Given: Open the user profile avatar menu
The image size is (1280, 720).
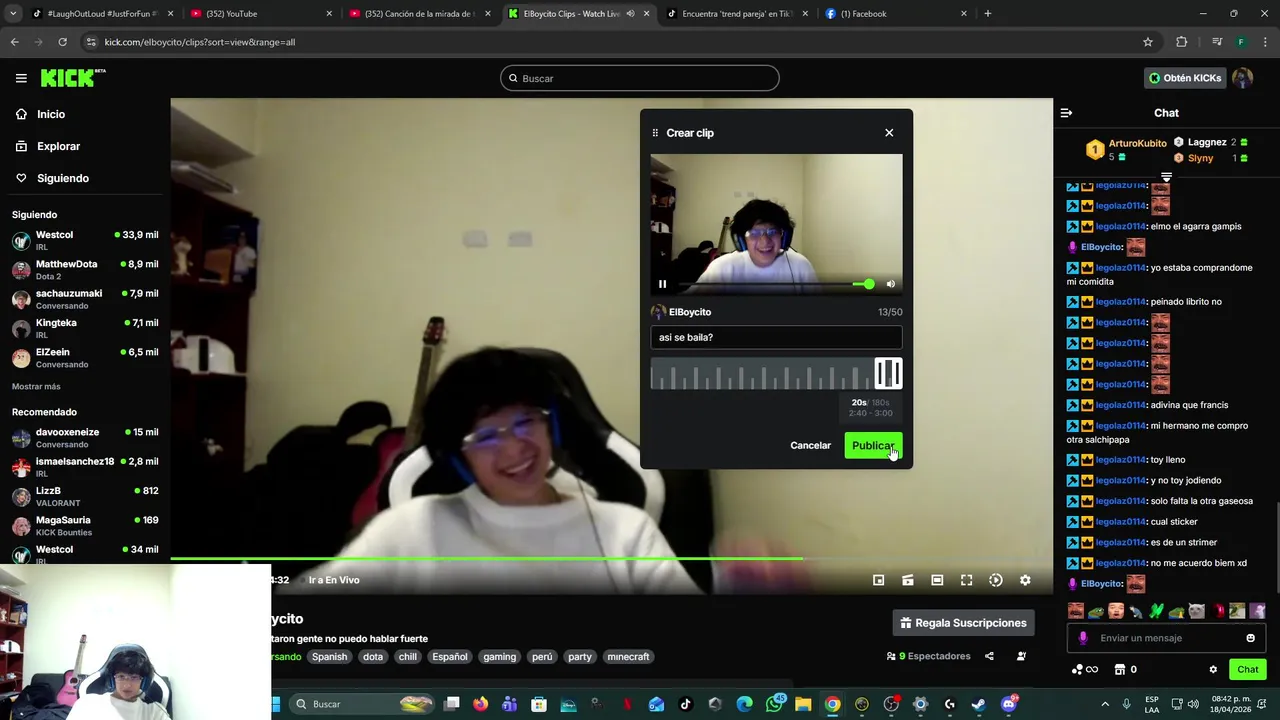Looking at the screenshot, I should coord(1242,78).
